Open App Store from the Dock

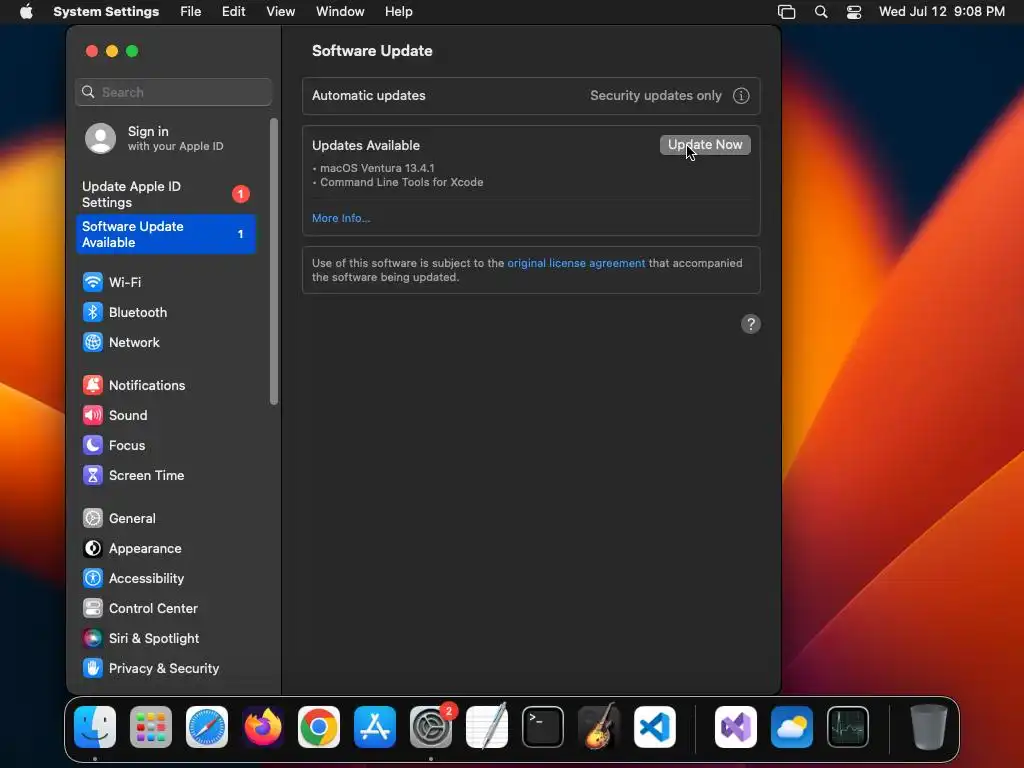coord(375,726)
